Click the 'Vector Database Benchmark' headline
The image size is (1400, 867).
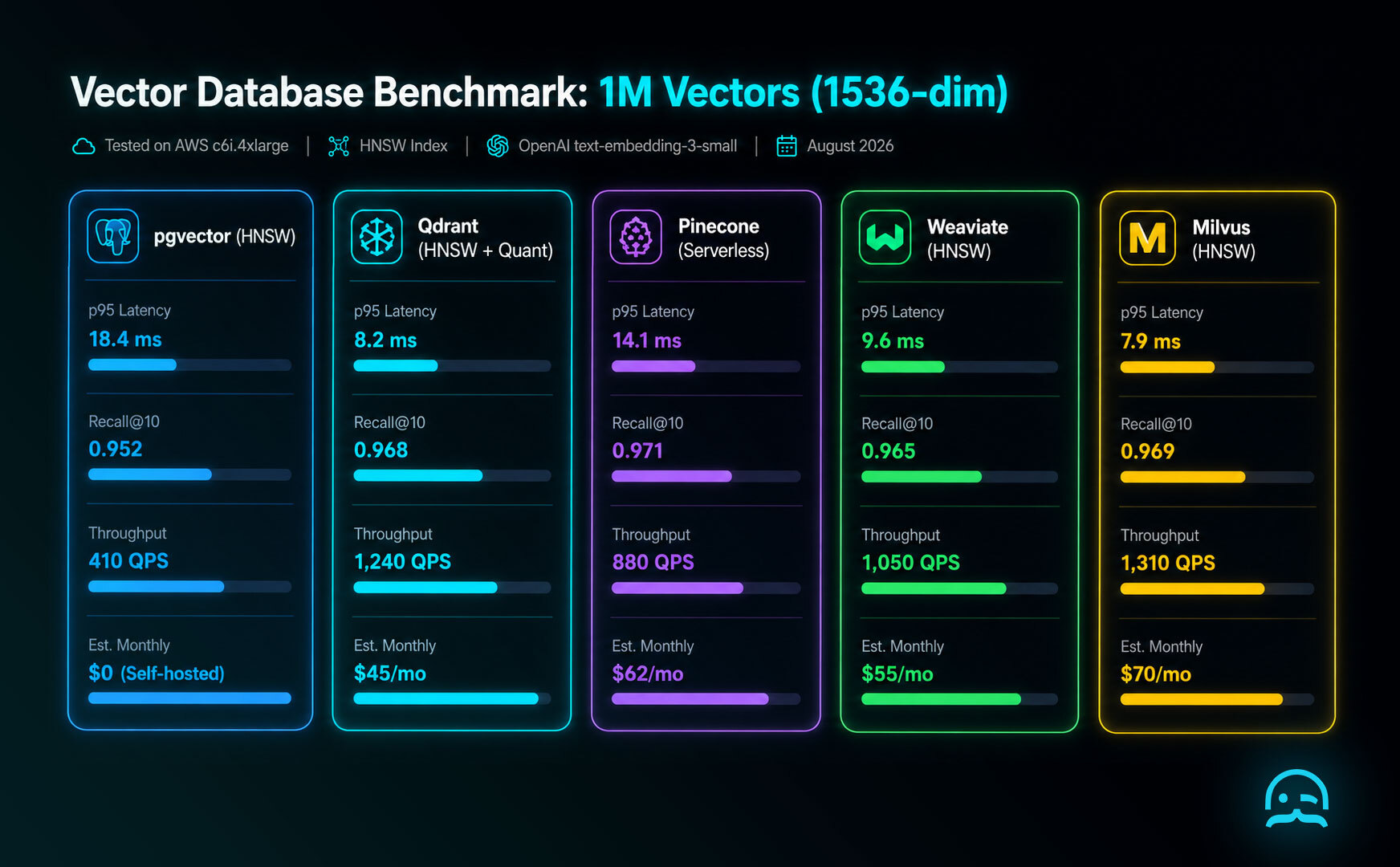(x=329, y=92)
